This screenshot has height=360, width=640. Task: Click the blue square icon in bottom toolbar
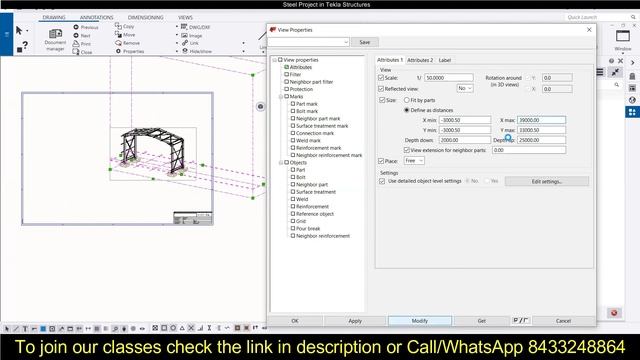tap(43, 328)
